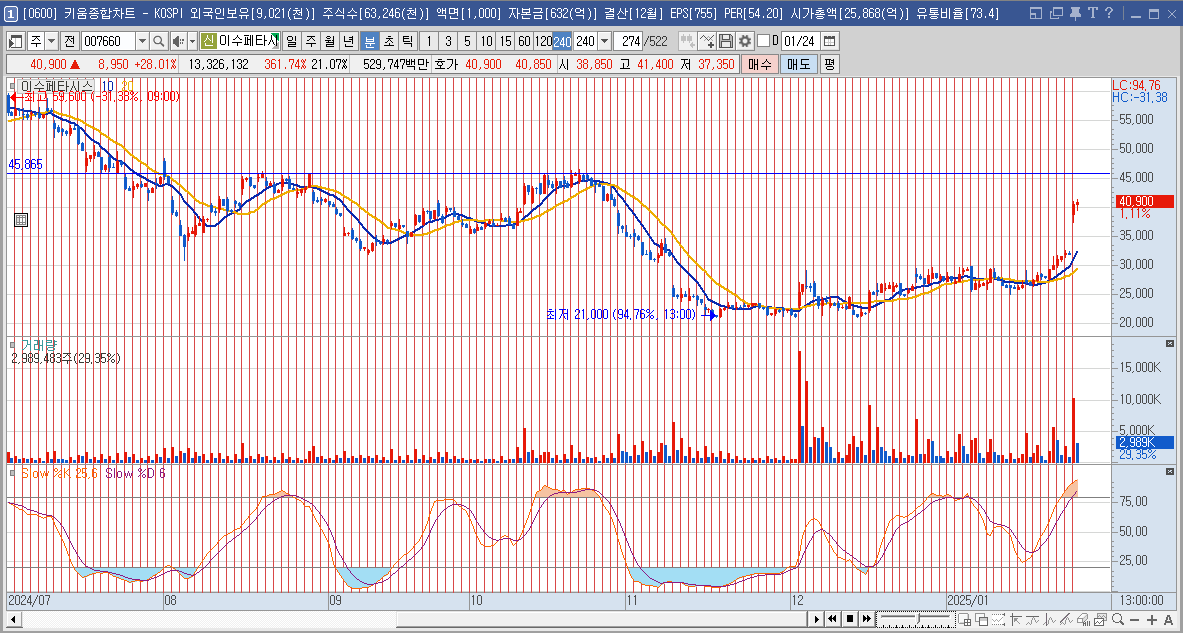Click the speaker sound icon
This screenshot has height=633, width=1183.
pyautogui.click(x=178, y=41)
